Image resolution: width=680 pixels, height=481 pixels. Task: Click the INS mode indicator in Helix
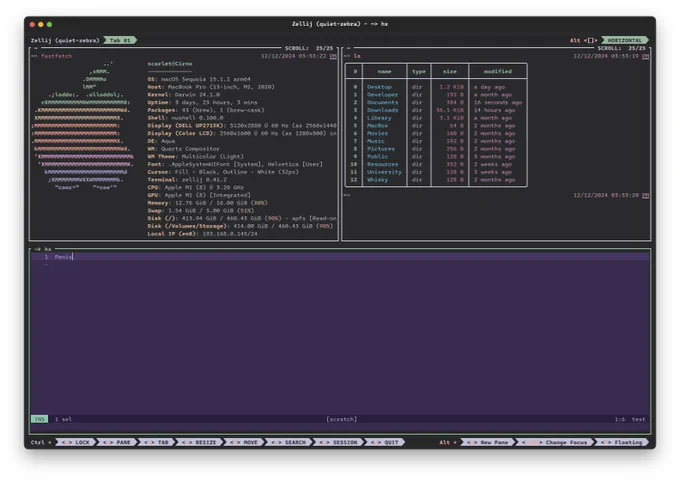[x=39, y=419]
